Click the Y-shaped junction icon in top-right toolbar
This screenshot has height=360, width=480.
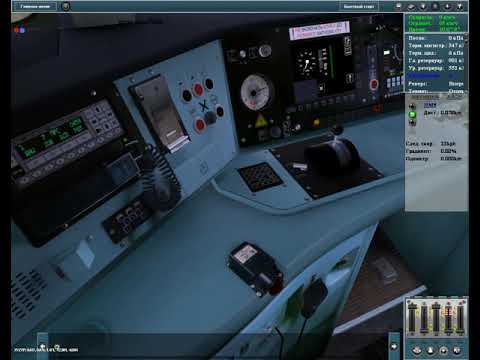pos(460,6)
